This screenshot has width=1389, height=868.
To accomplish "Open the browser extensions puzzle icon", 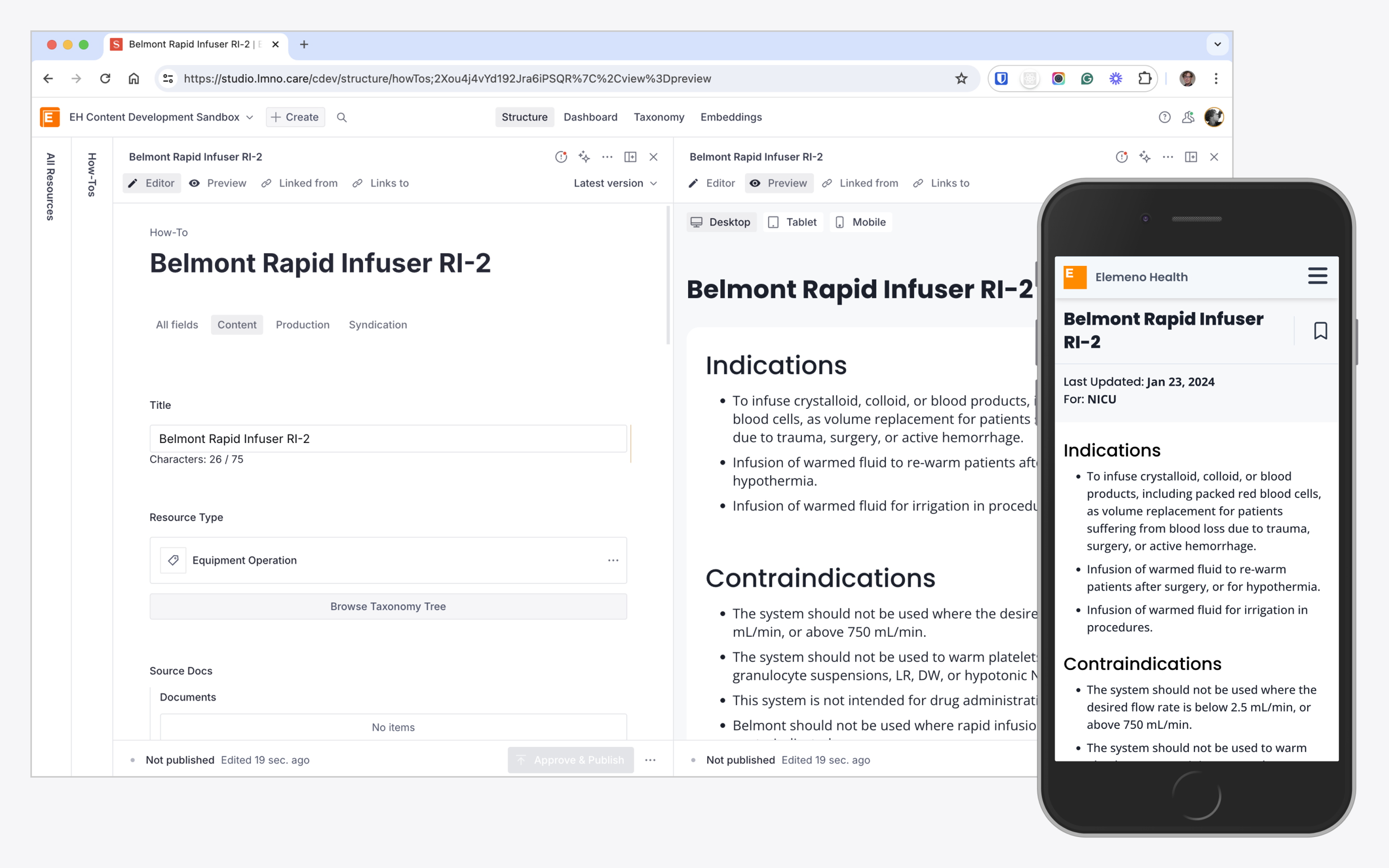I will pyautogui.click(x=1144, y=78).
